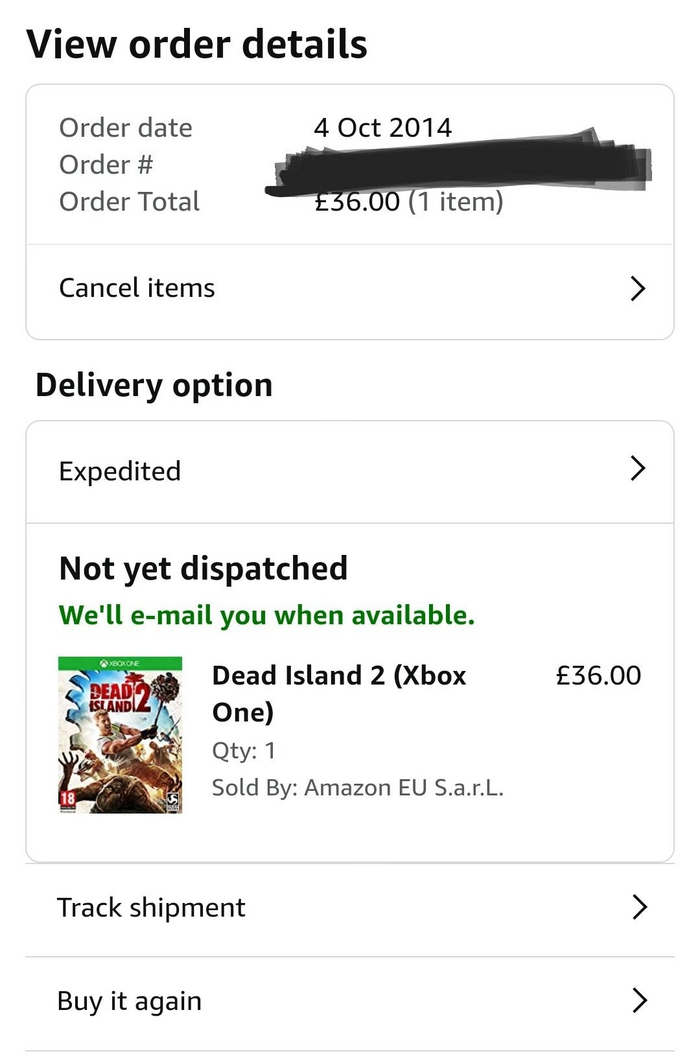Click the chevron arrow beside Cancel items
700x1056 pixels.
point(638,289)
